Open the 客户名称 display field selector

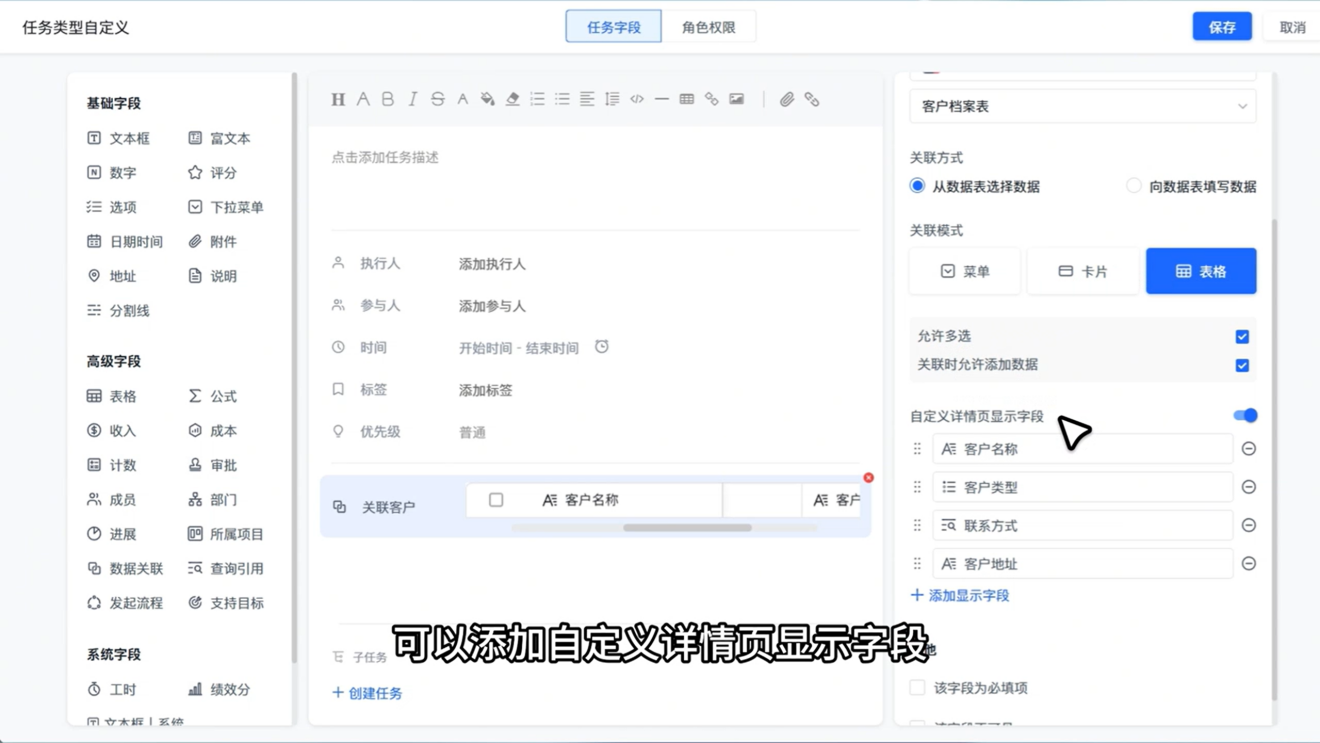(x=1083, y=449)
